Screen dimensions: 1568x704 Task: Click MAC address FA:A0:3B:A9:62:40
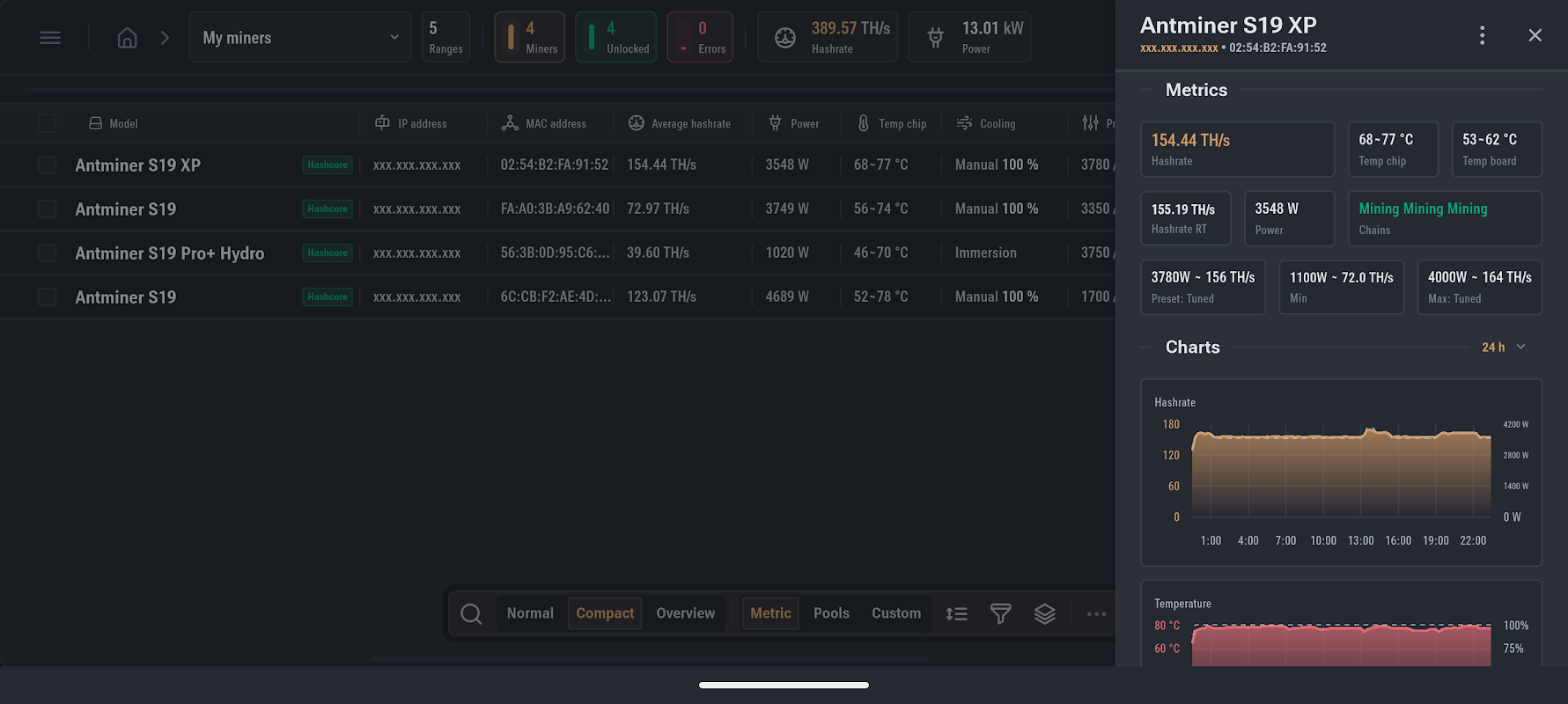(x=555, y=209)
